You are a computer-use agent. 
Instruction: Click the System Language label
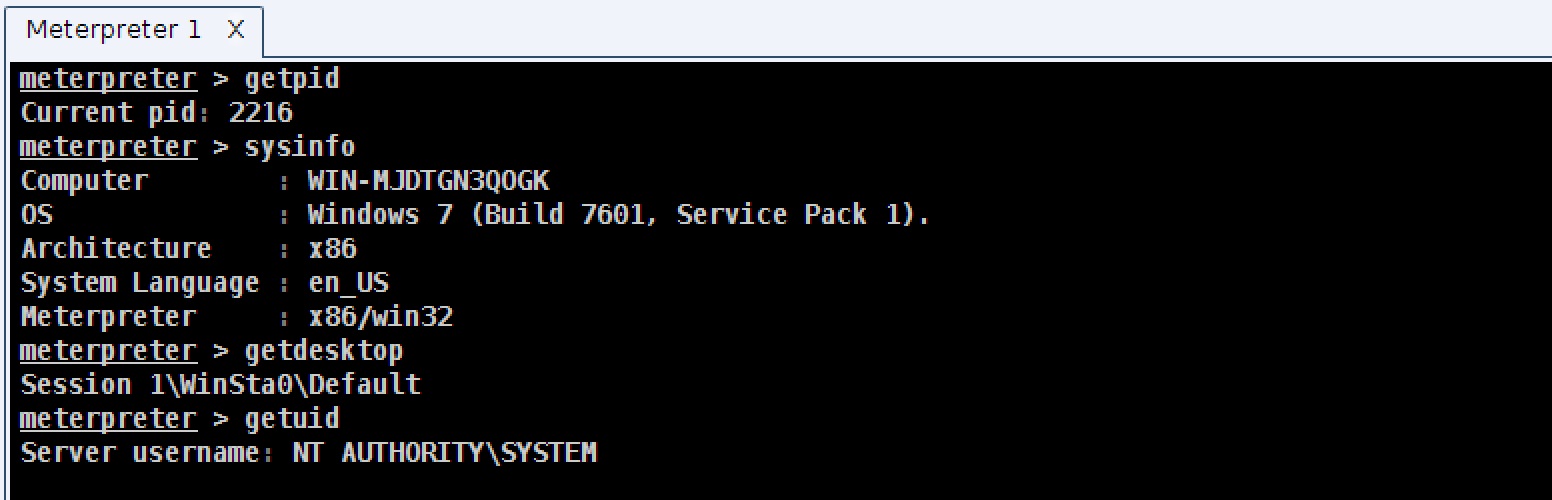point(140,283)
